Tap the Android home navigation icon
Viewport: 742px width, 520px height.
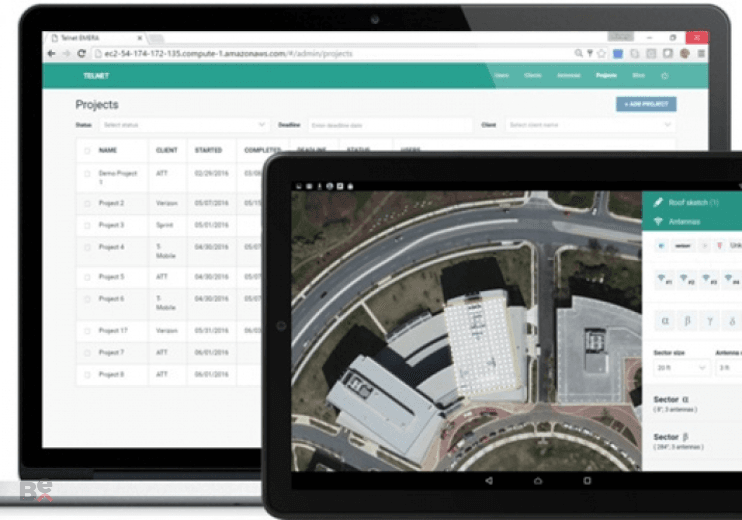[538, 481]
